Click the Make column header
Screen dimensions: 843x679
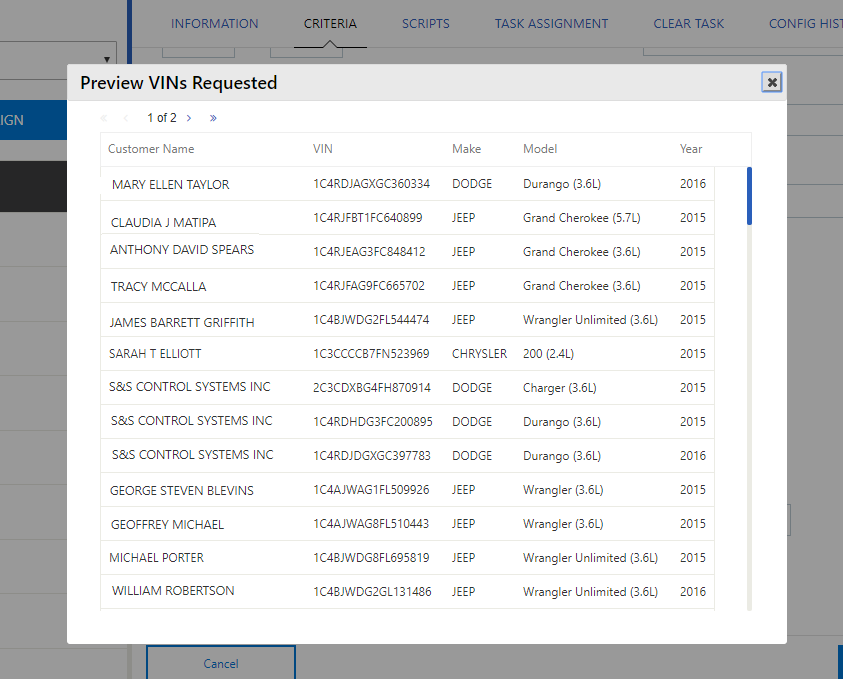466,149
